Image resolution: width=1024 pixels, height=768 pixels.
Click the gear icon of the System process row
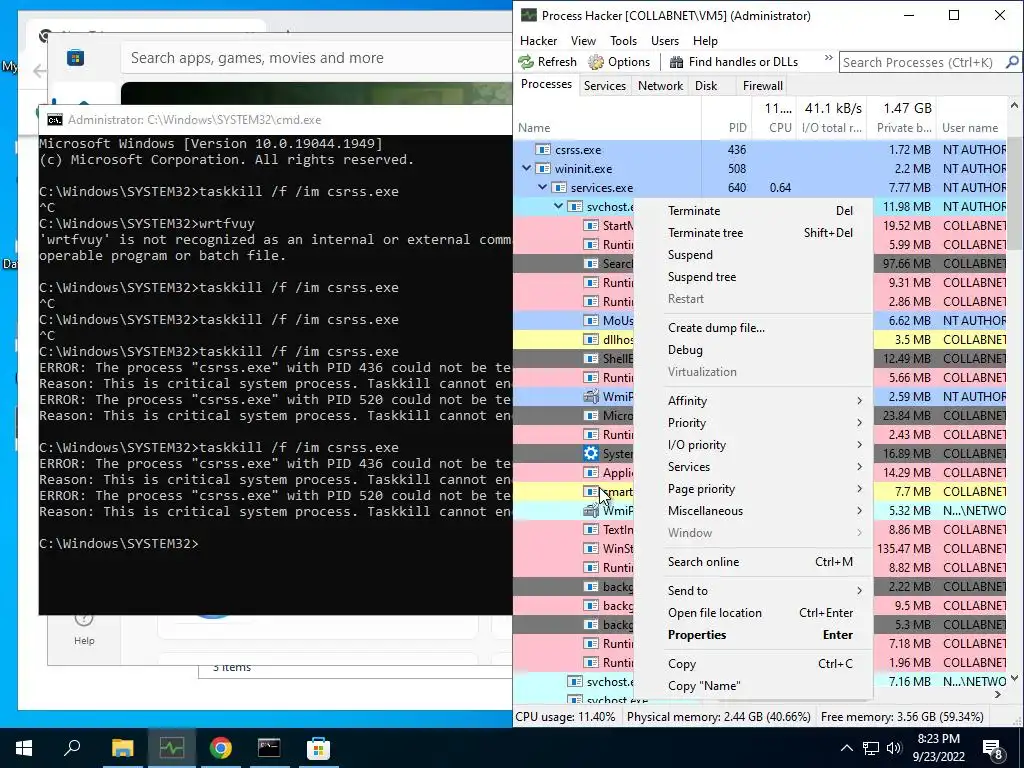(590, 453)
